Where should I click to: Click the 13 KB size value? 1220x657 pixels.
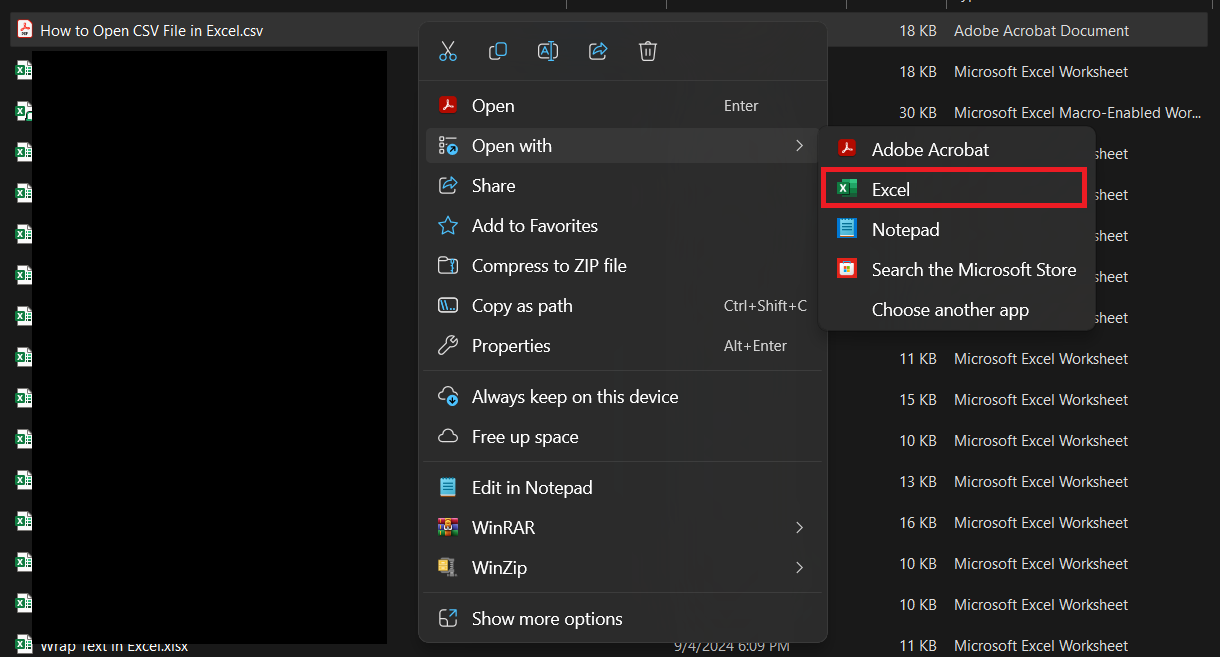[x=917, y=482]
